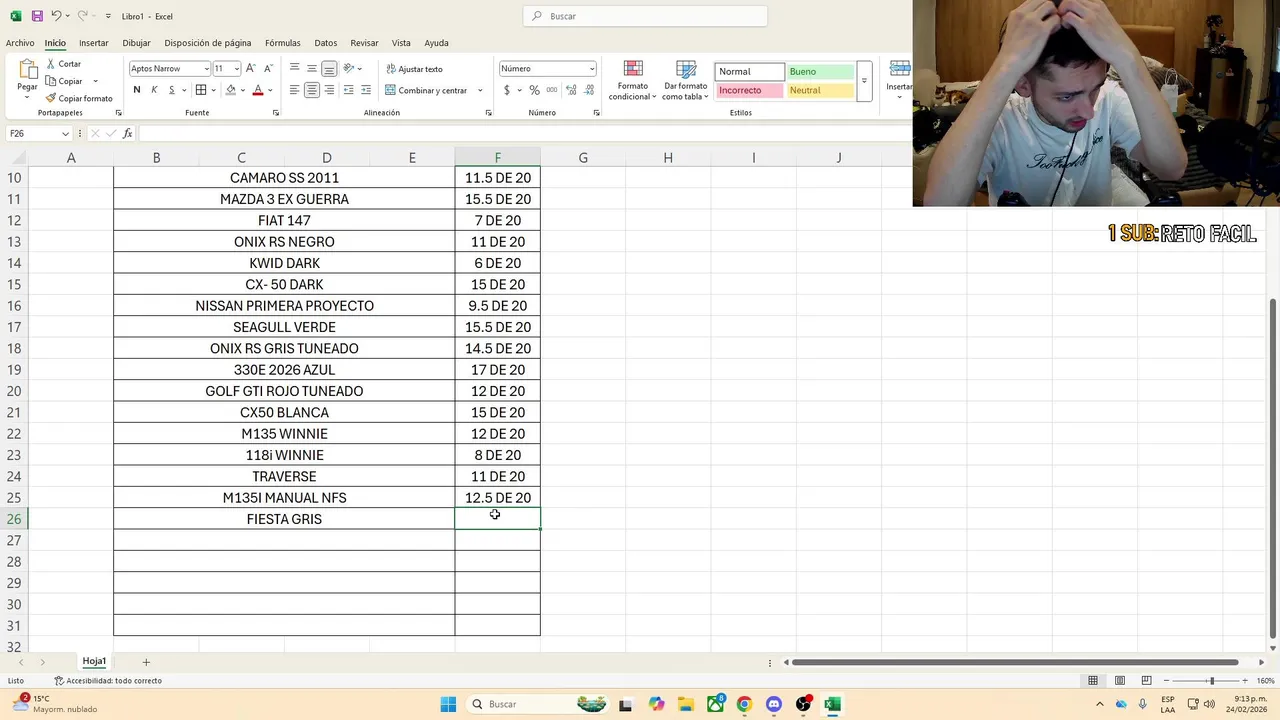
Task: Align text right
Action: tap(329, 90)
